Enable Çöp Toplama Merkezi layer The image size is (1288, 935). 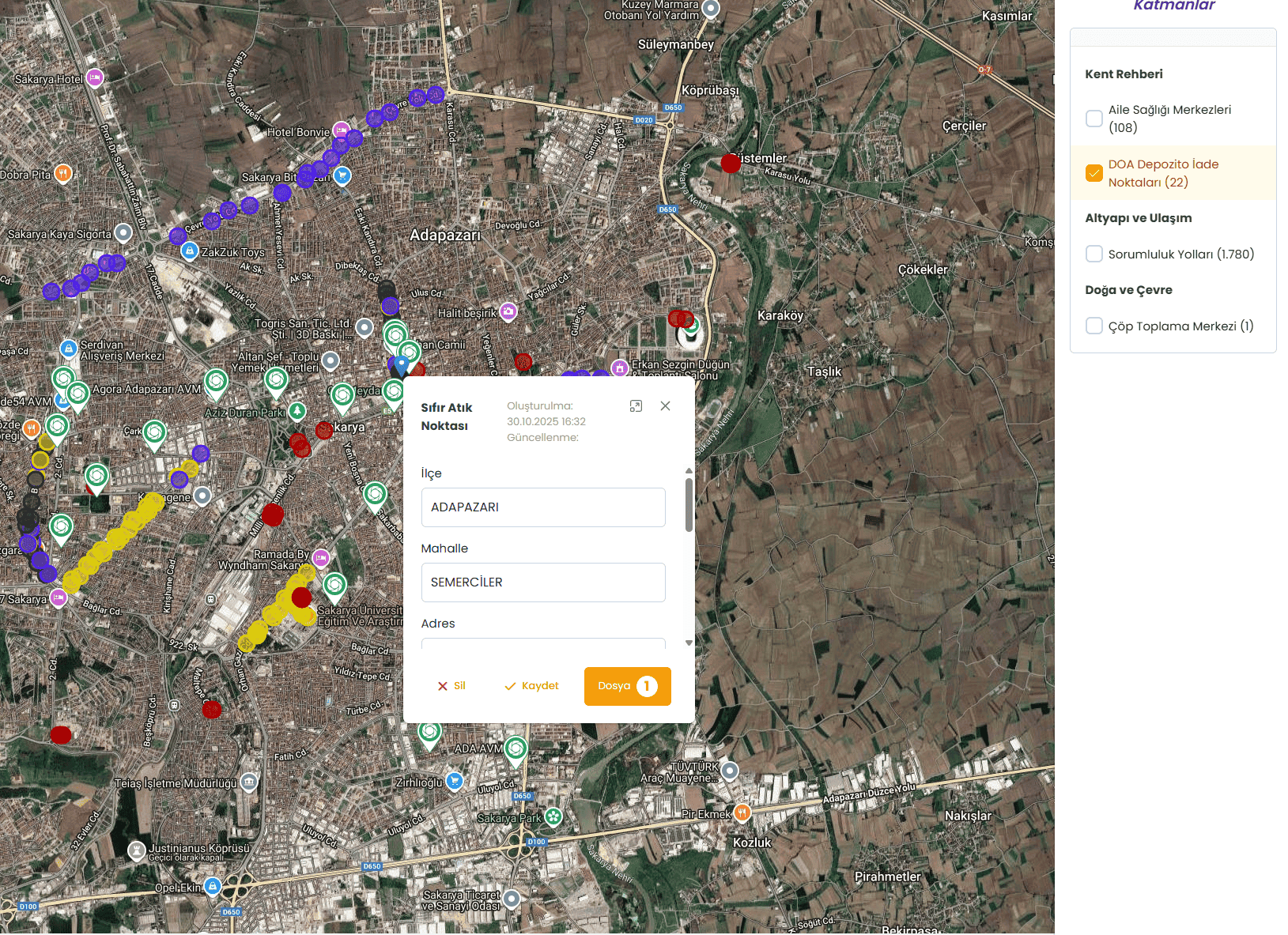[x=1094, y=326]
